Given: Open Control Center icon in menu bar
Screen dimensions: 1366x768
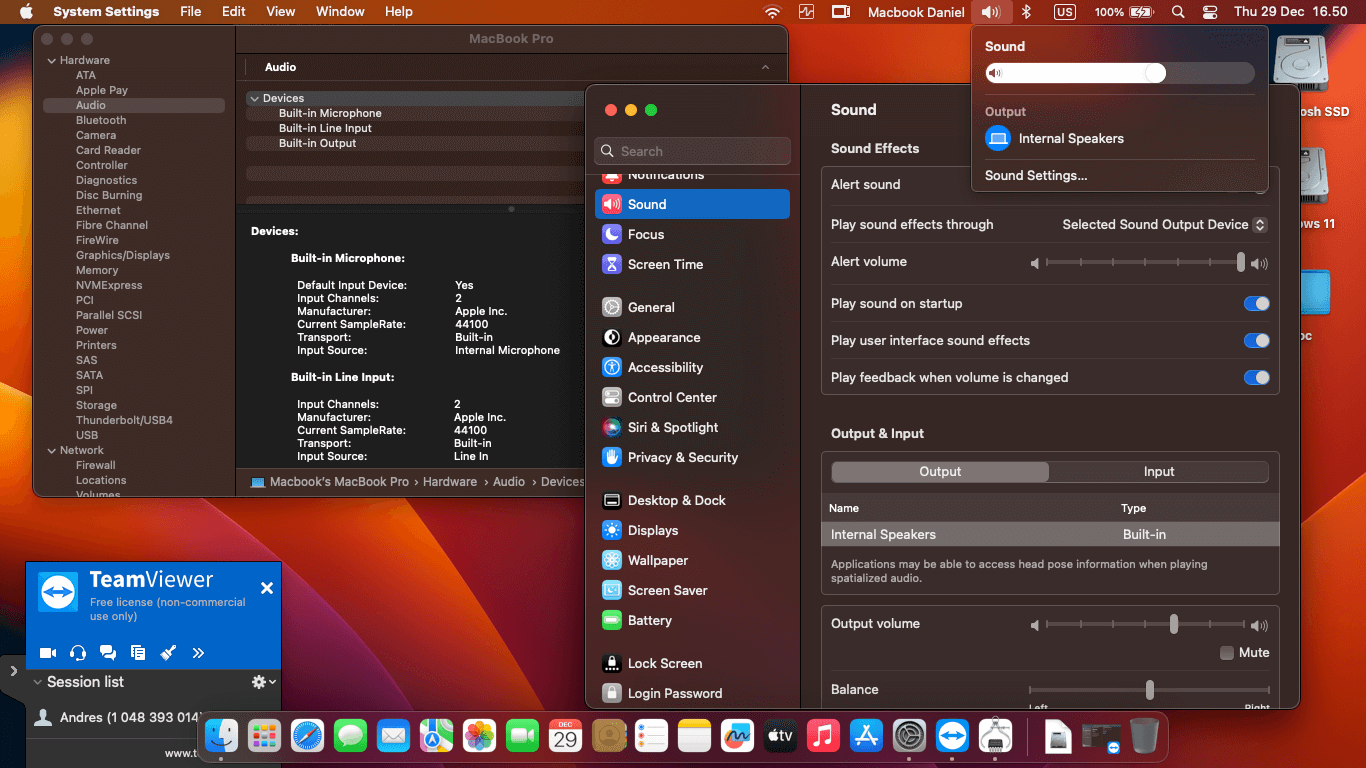Looking at the screenshot, I should pyautogui.click(x=1210, y=12).
